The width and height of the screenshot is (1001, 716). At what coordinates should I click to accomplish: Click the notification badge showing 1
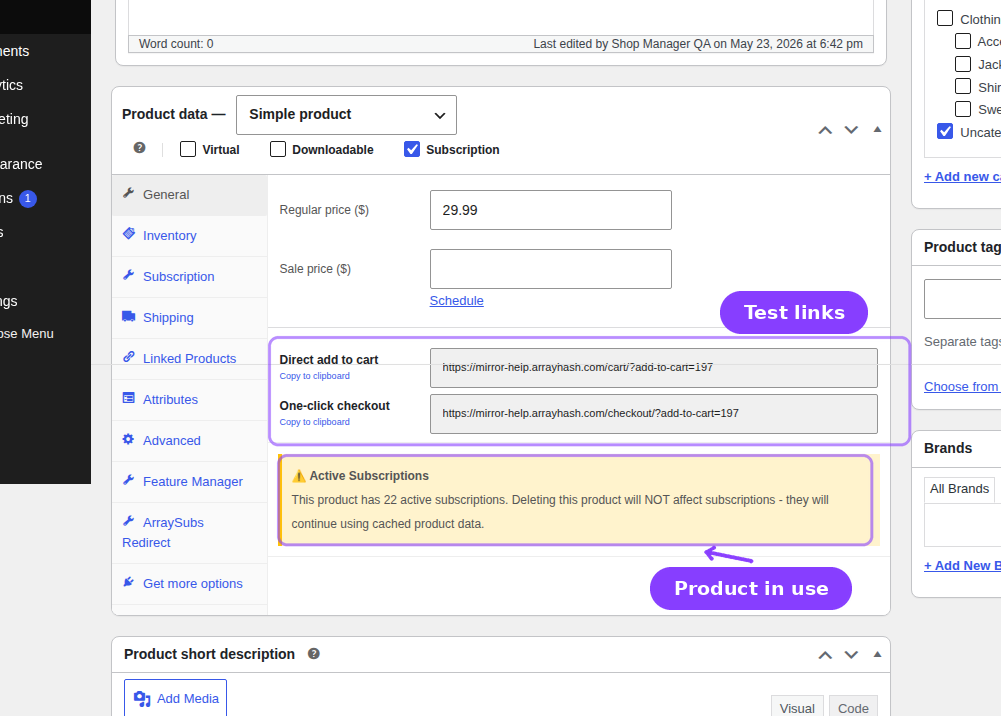coord(27,198)
